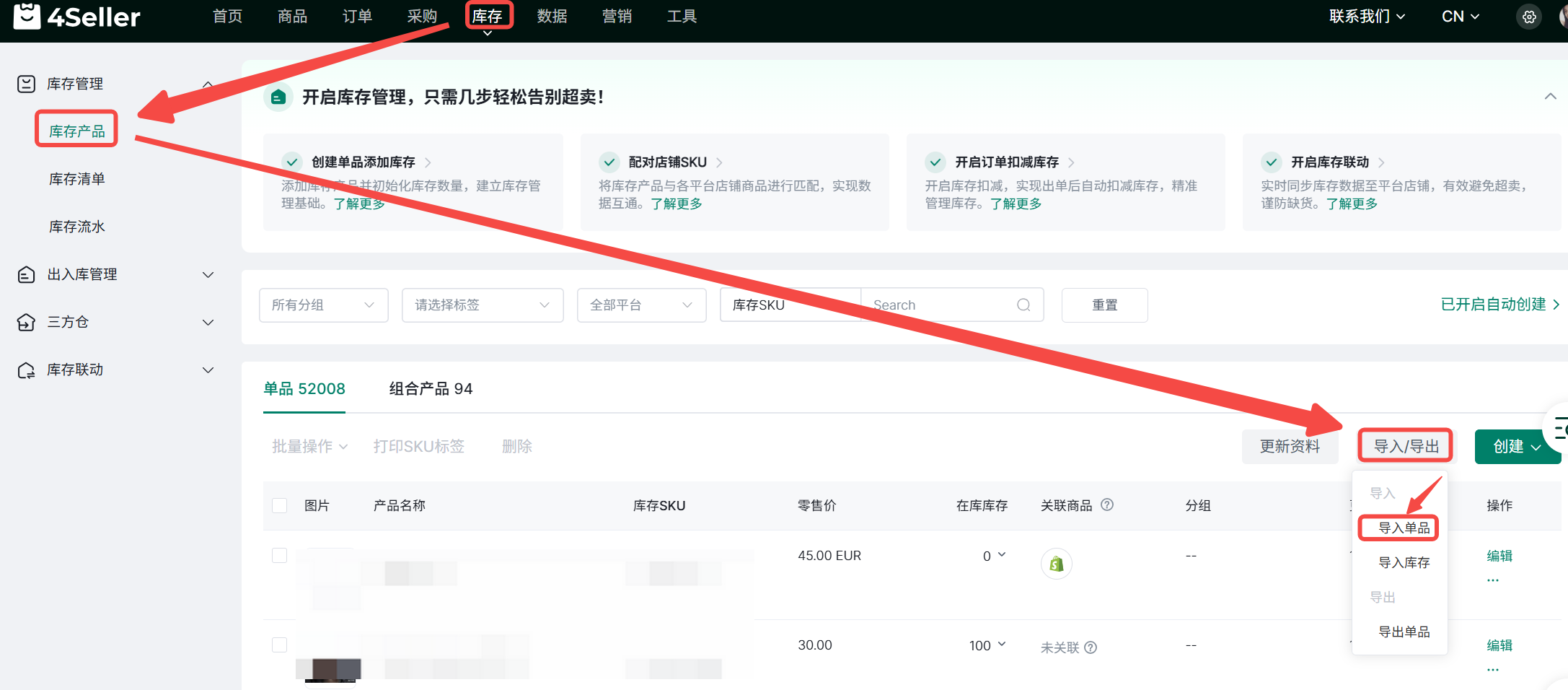The width and height of the screenshot is (1568, 690).
Task: Open the 库存清单 sidebar item
Action: coord(77,179)
